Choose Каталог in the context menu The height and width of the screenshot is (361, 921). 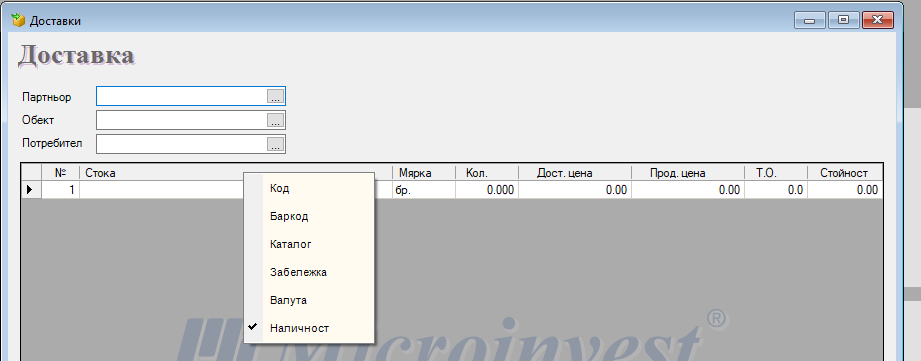[x=309, y=244]
